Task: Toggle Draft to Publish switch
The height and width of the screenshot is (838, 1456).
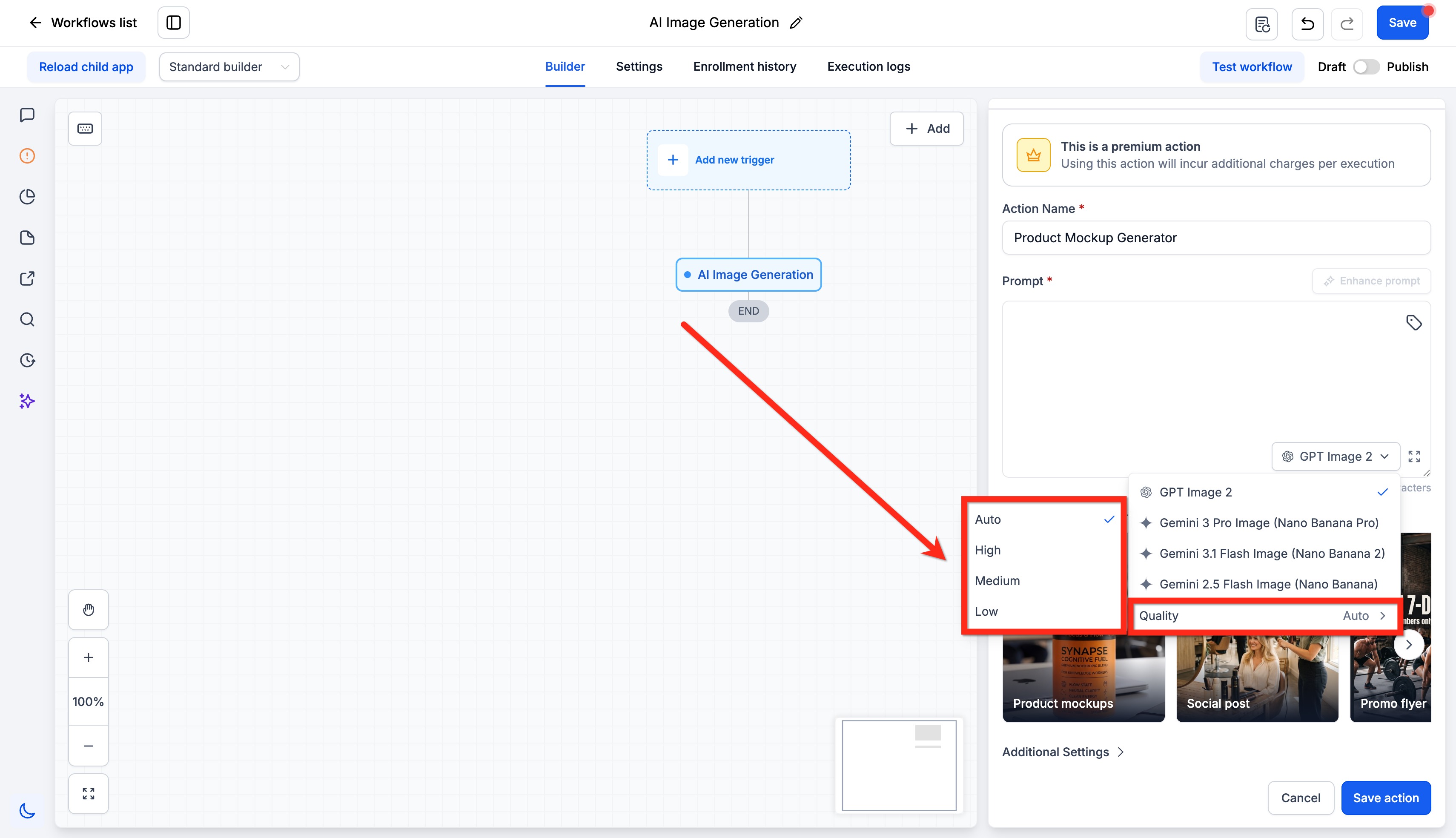Action: (x=1365, y=67)
